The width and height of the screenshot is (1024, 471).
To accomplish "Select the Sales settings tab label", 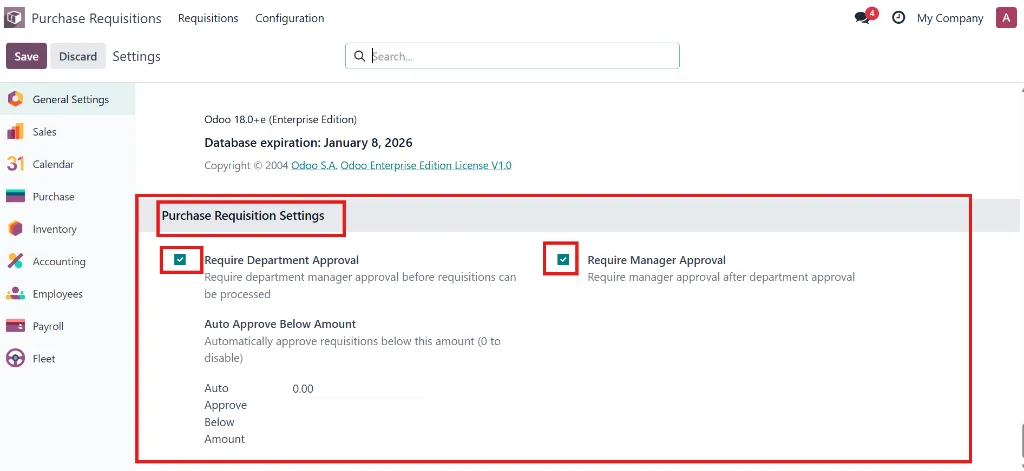I will [44, 131].
